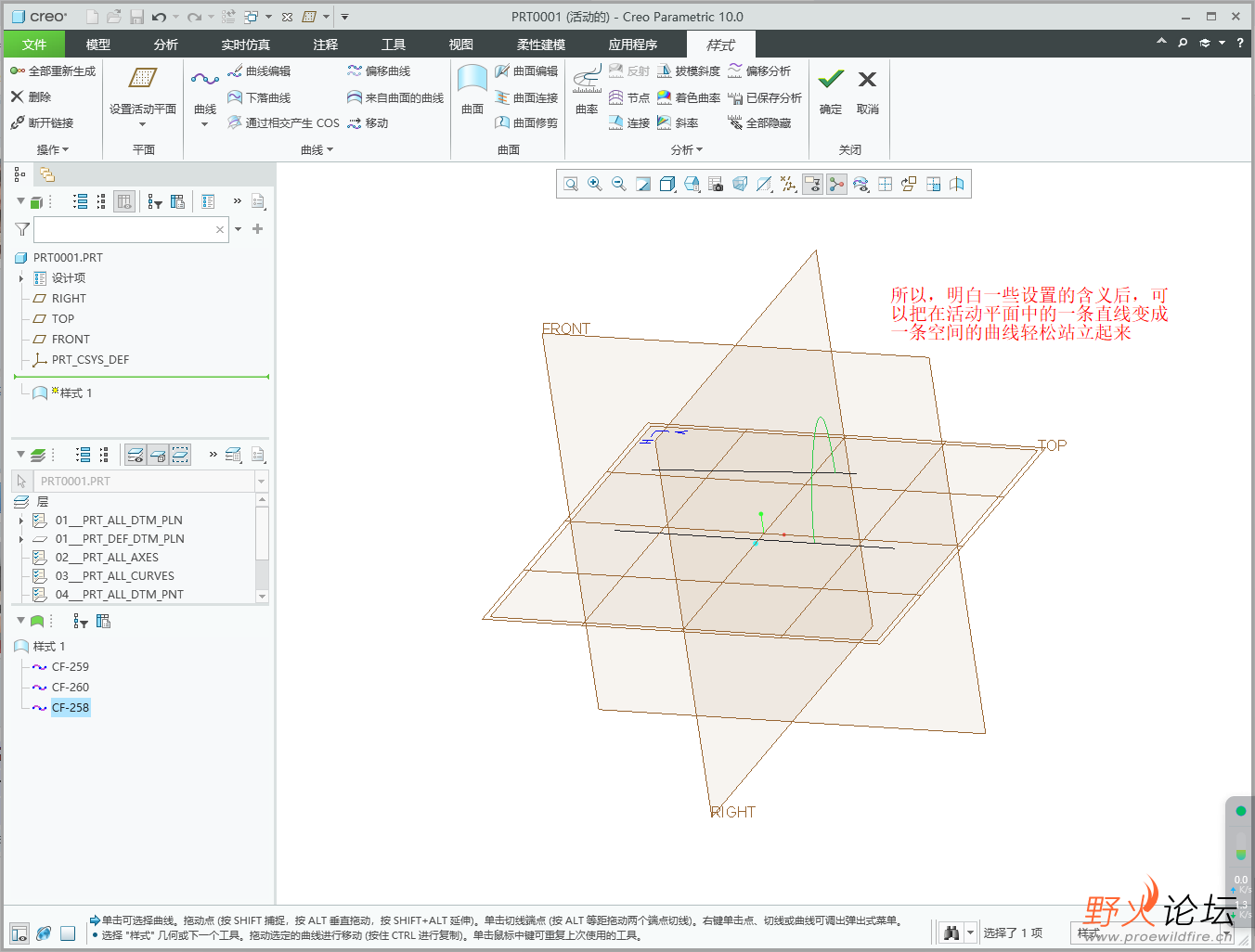The width and height of the screenshot is (1255, 952).
Task: Click the zoom in magnifier icon
Action: tap(595, 184)
